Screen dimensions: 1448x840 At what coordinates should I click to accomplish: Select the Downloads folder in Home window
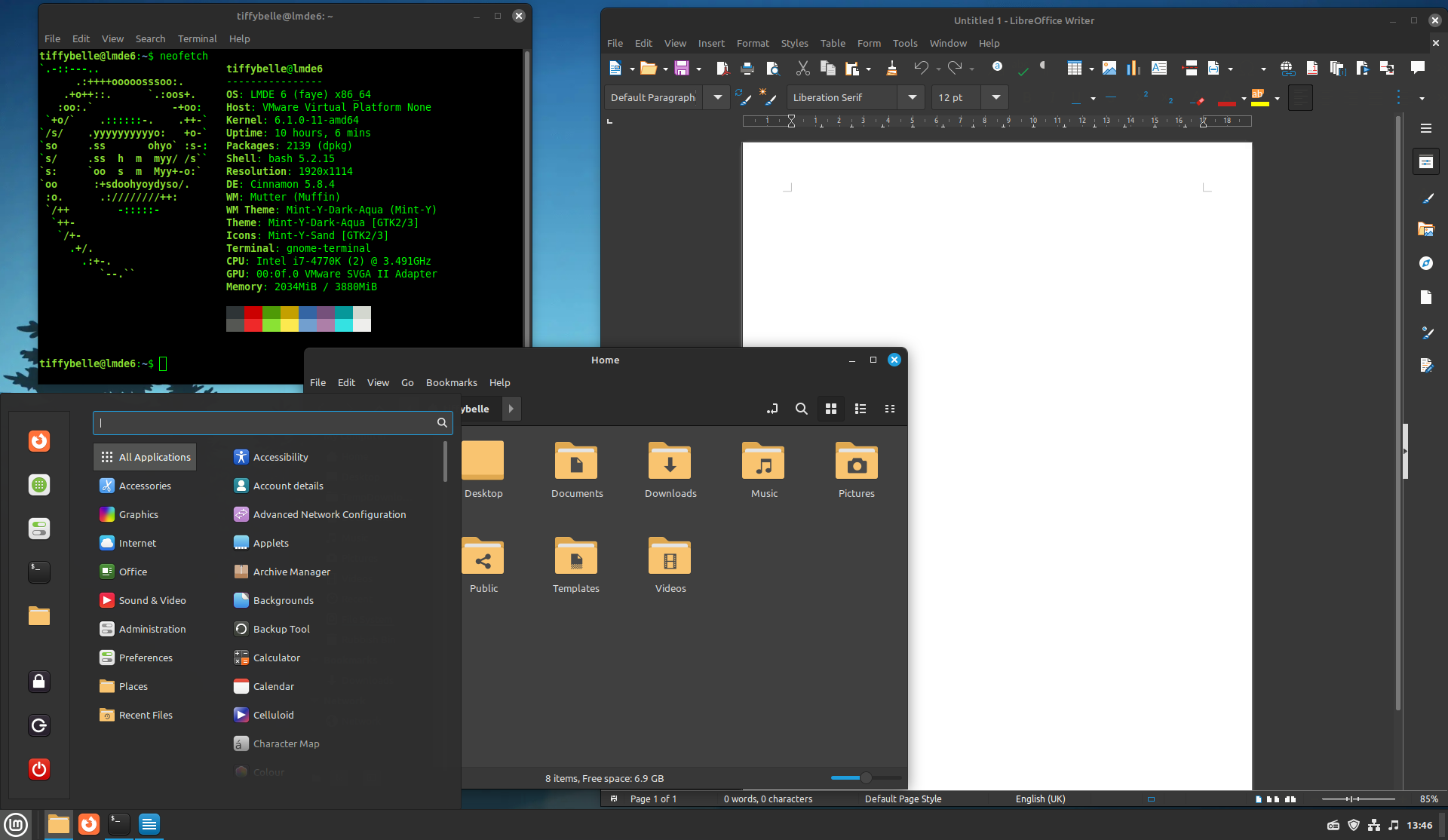click(x=670, y=471)
